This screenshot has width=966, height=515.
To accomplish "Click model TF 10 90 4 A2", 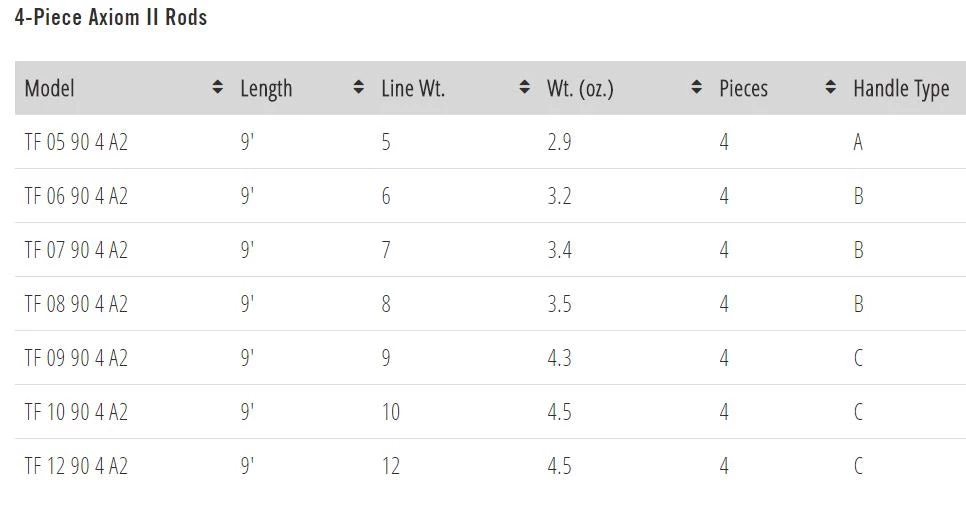I will [x=76, y=412].
